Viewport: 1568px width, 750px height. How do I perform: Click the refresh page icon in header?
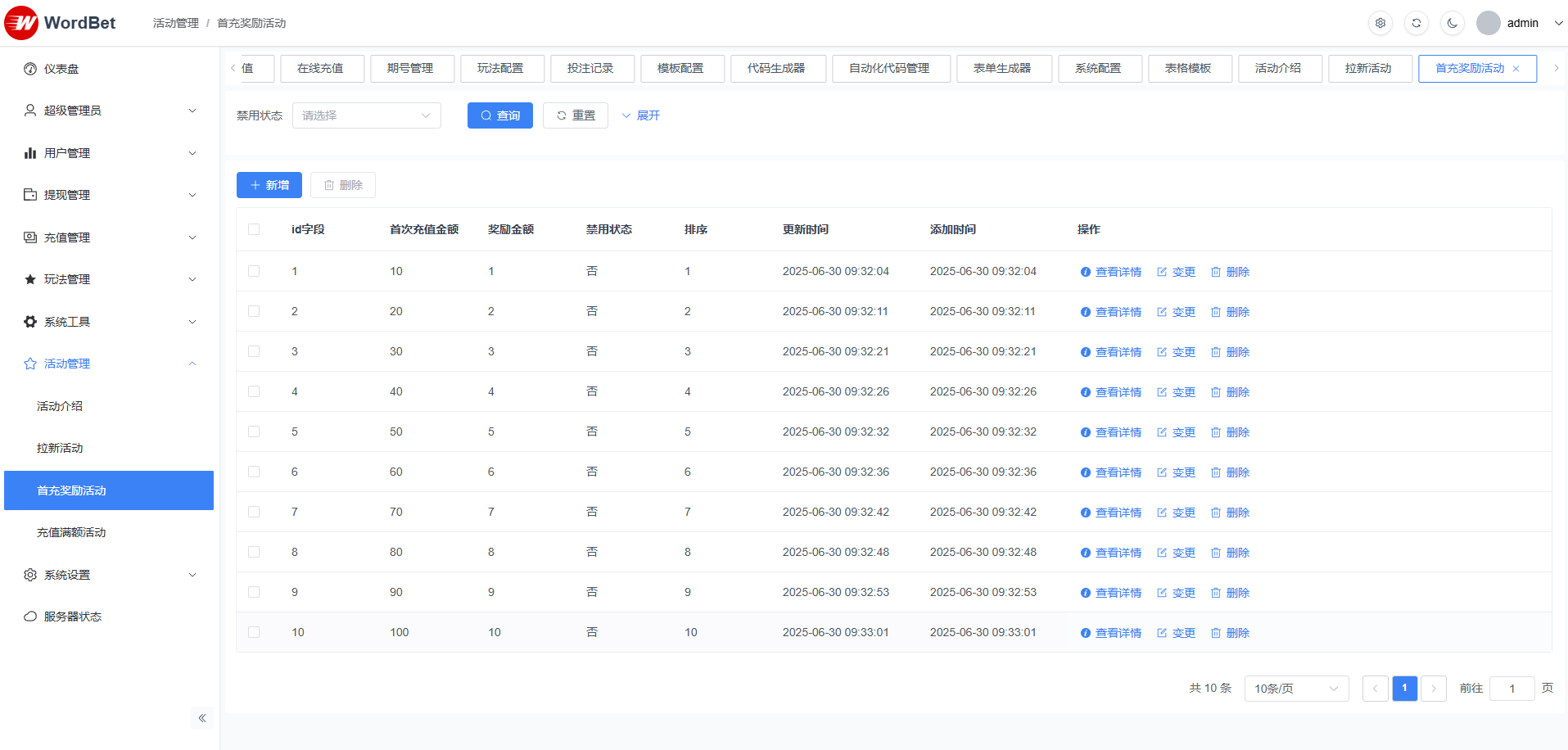pos(1416,23)
